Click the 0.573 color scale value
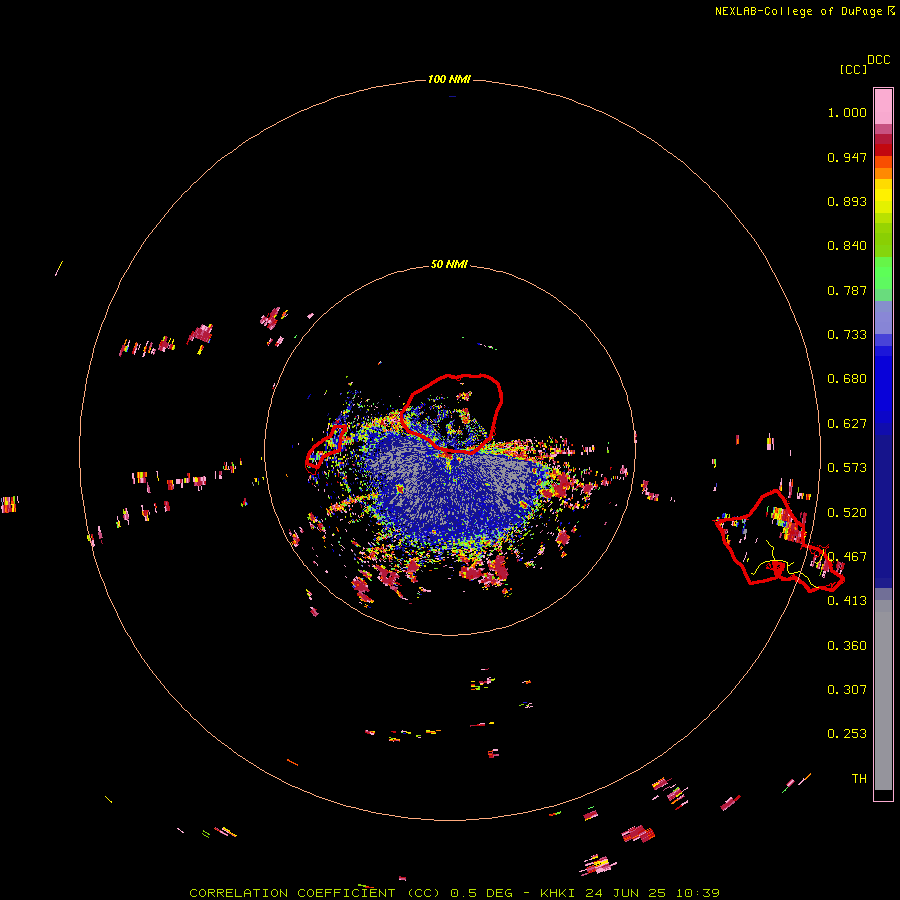The width and height of the screenshot is (900, 900). [x=847, y=468]
